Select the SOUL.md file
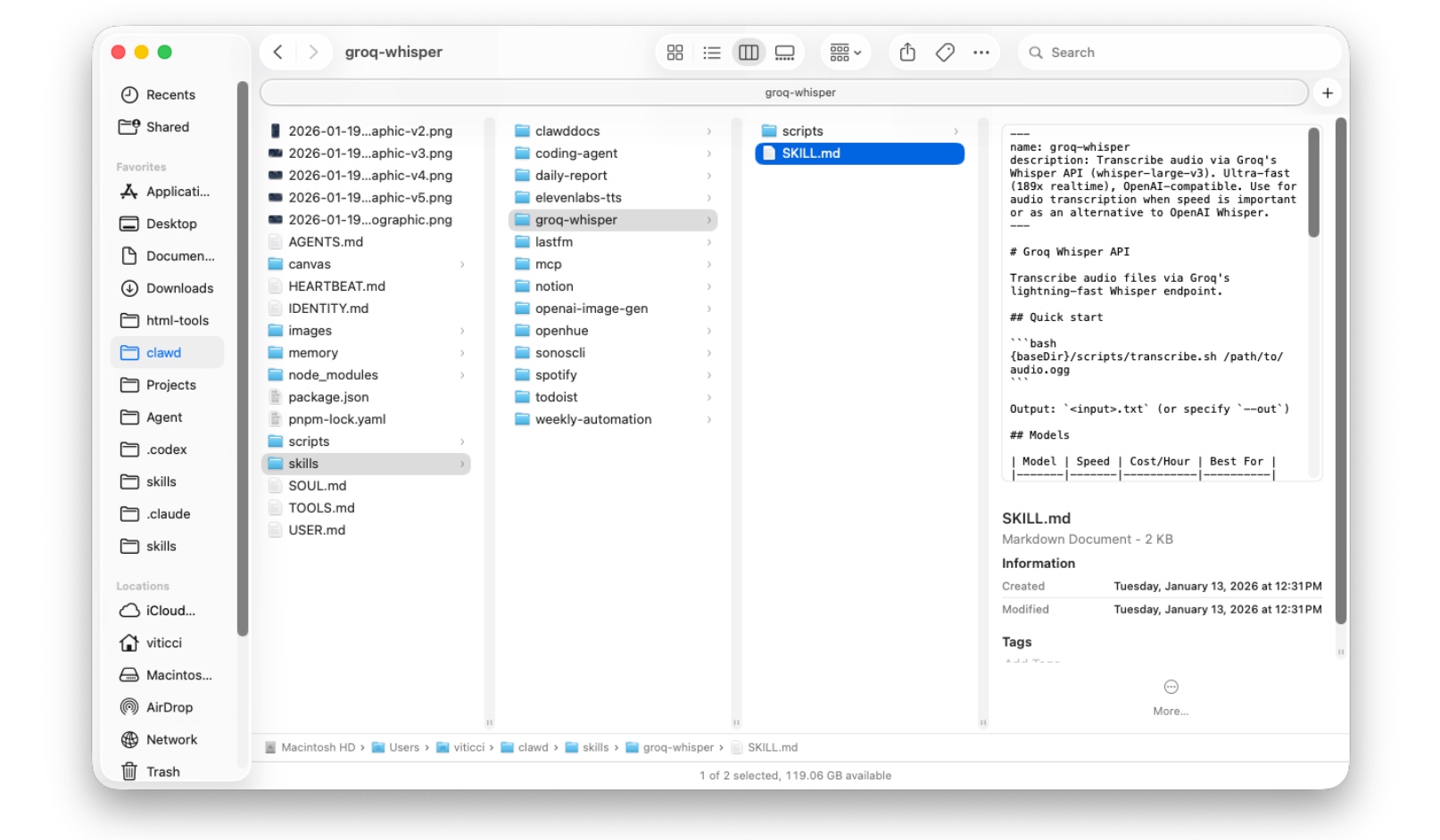1440x840 pixels. (x=366, y=486)
